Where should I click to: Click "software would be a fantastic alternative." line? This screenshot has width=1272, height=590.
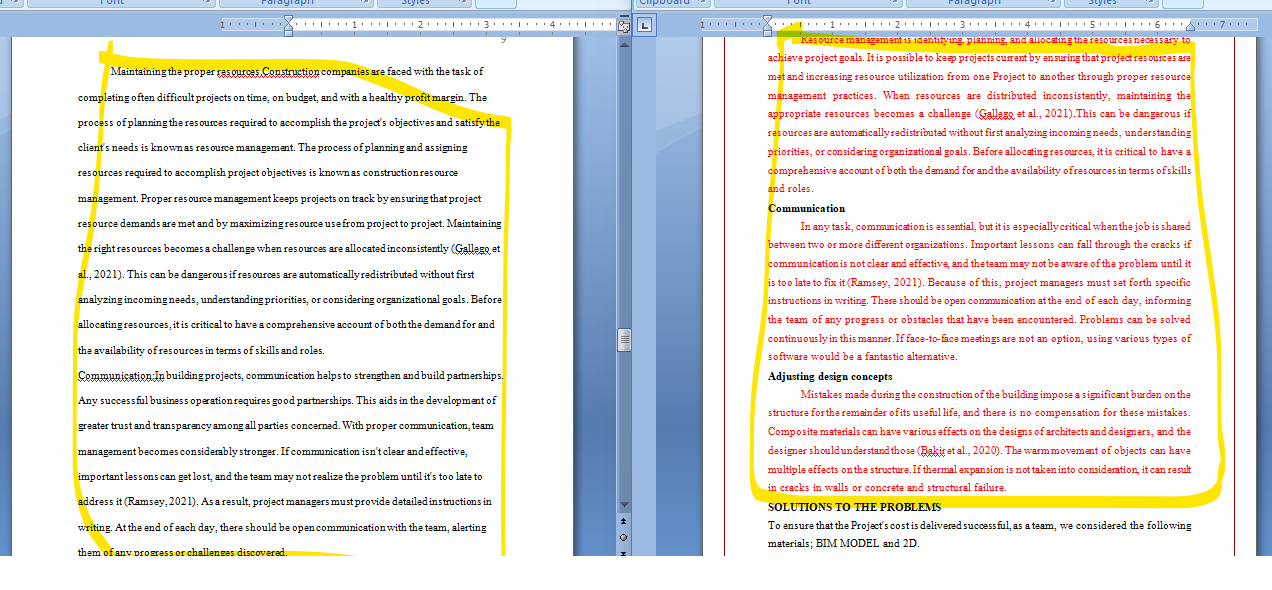coord(862,356)
